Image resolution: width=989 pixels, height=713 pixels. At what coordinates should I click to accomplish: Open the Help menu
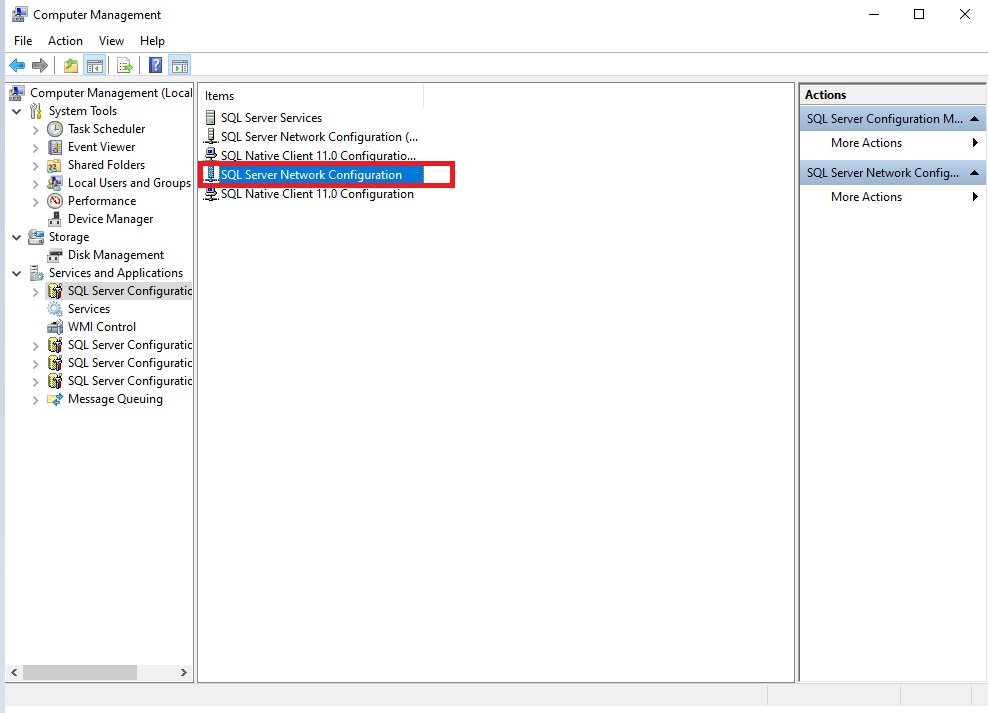[152, 41]
